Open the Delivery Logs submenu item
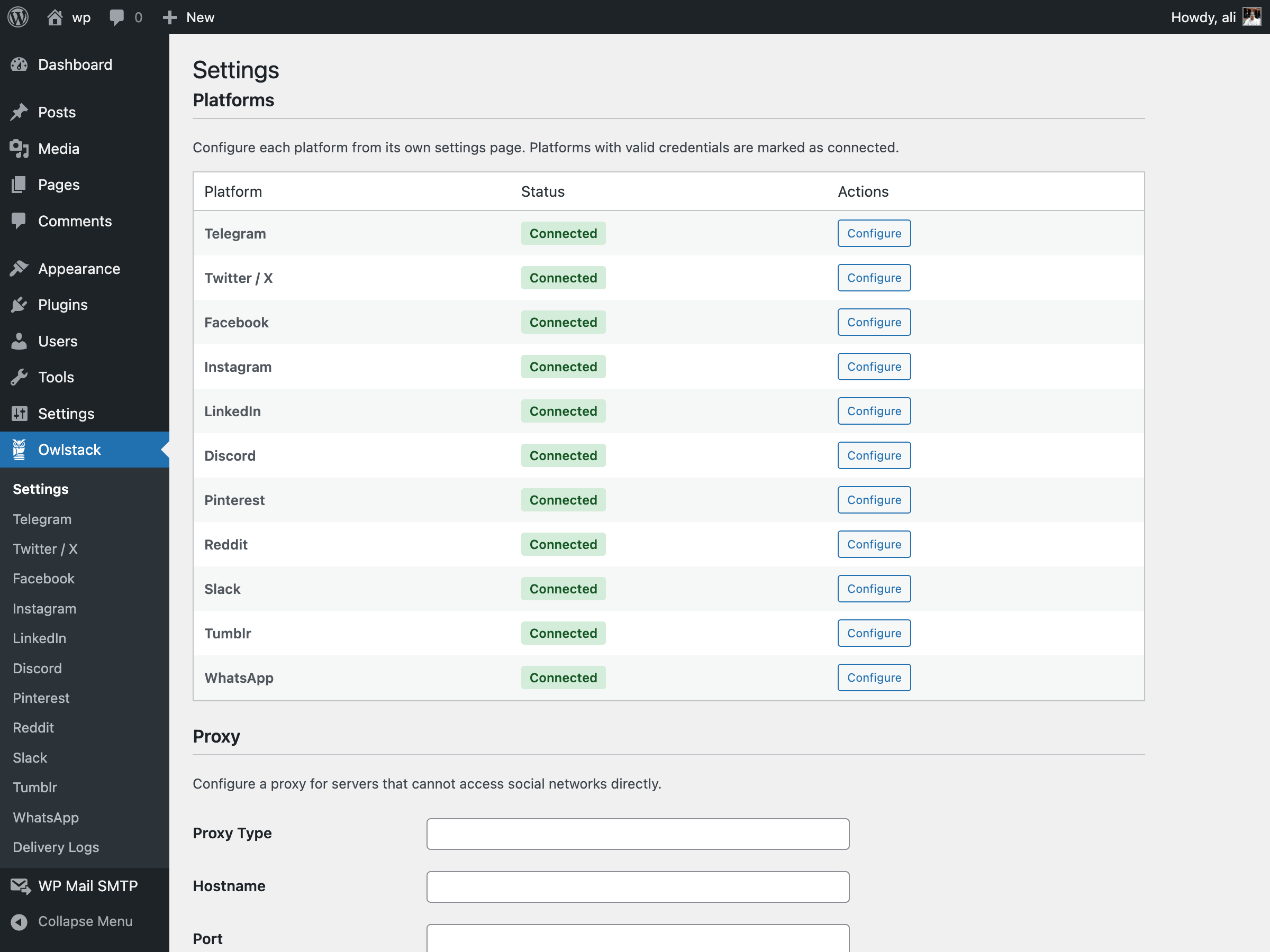This screenshot has width=1270, height=952. tap(56, 847)
